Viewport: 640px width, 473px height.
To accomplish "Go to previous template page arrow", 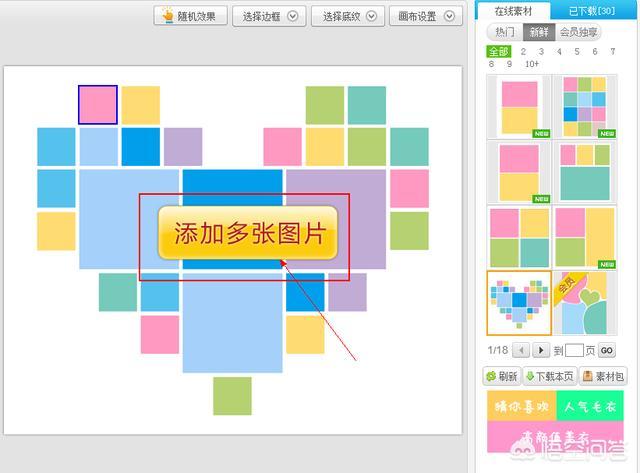I will pyautogui.click(x=520, y=350).
